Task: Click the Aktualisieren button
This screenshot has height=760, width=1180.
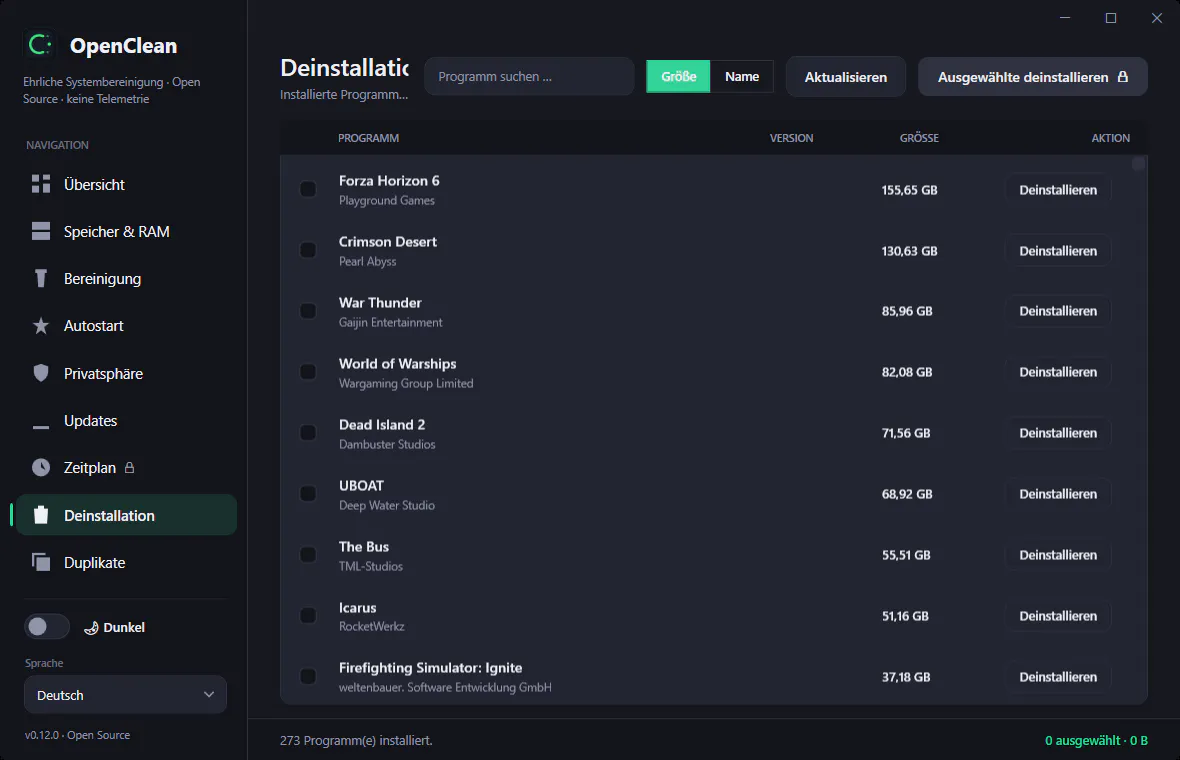Action: (846, 77)
